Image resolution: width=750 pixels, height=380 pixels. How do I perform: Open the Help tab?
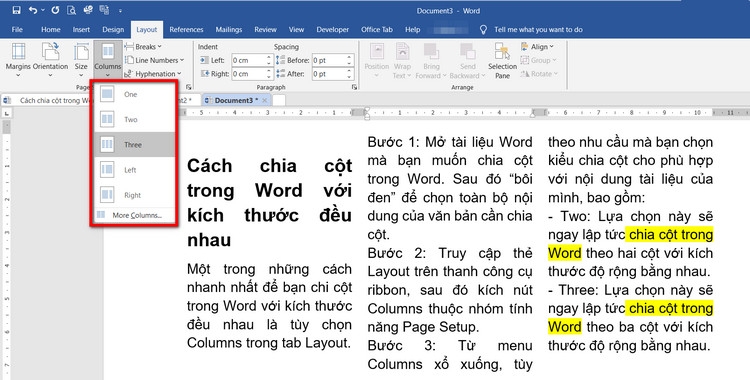tap(413, 30)
